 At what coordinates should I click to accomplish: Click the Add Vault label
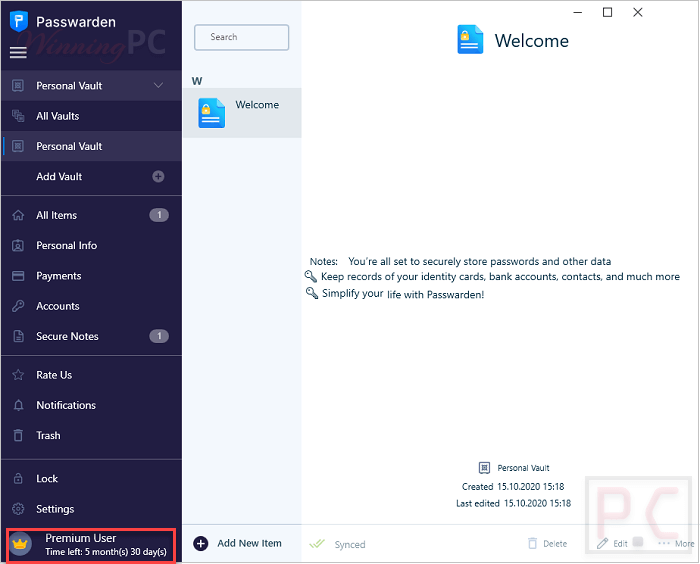[x=59, y=176]
